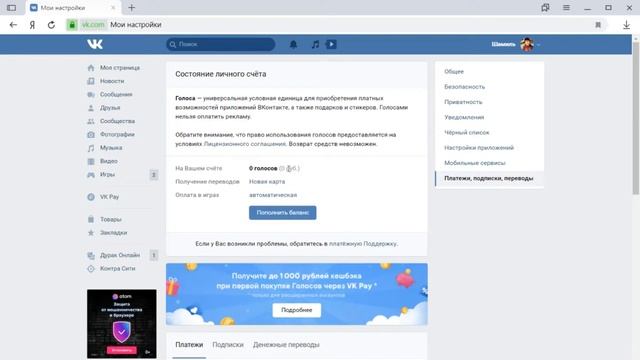This screenshot has height=360, width=640.
Task: Select Безопасность settings section
Action: 464,87
